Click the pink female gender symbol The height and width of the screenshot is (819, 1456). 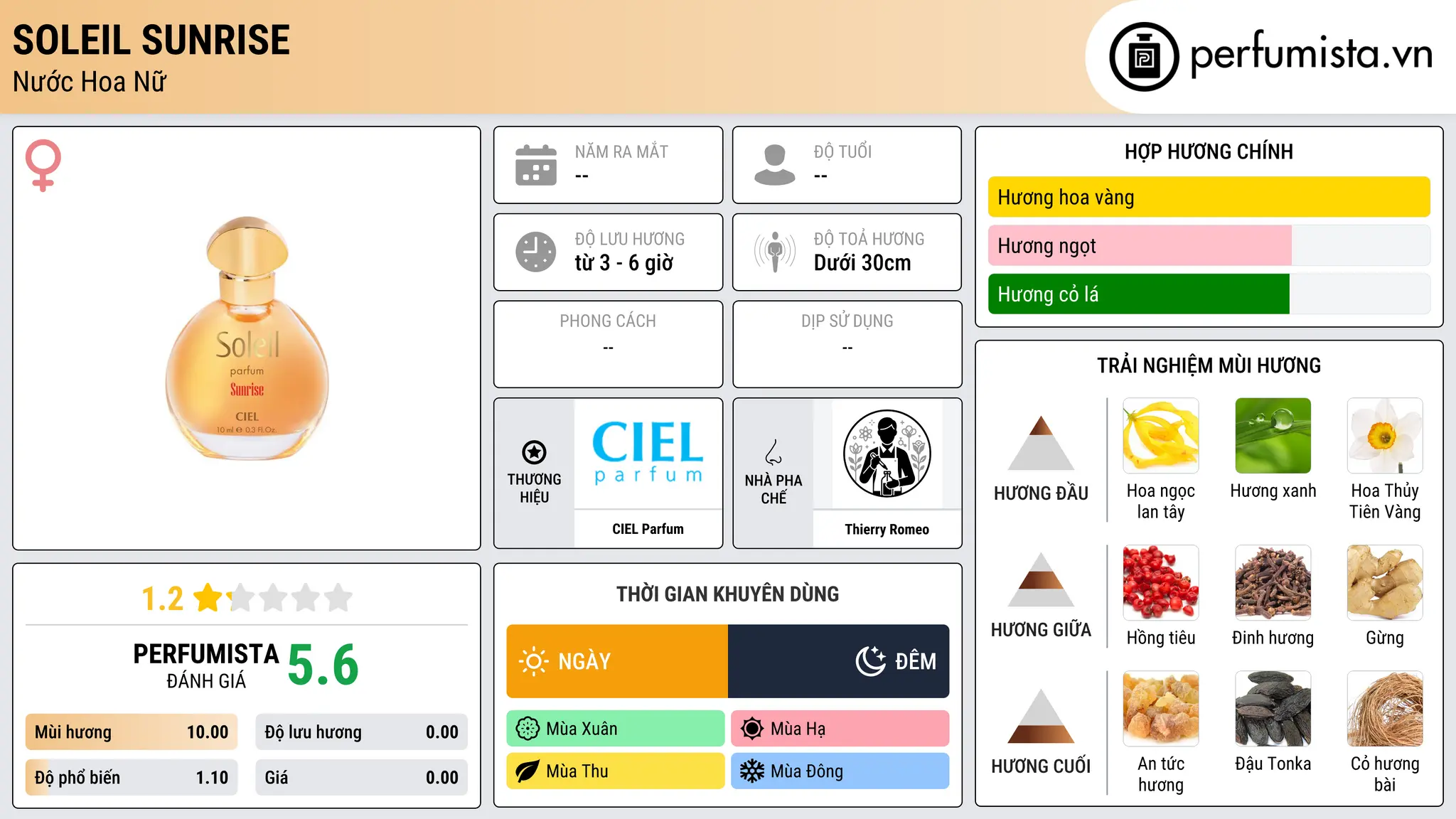tap(43, 165)
